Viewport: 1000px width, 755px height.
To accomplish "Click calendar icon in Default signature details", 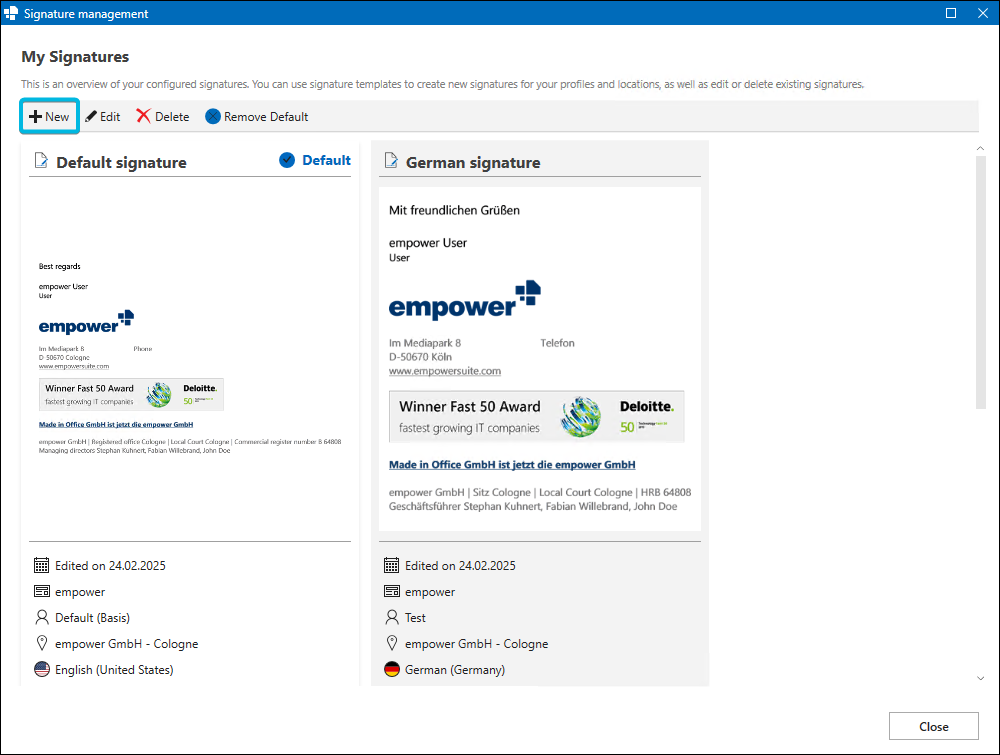I will click(41, 566).
